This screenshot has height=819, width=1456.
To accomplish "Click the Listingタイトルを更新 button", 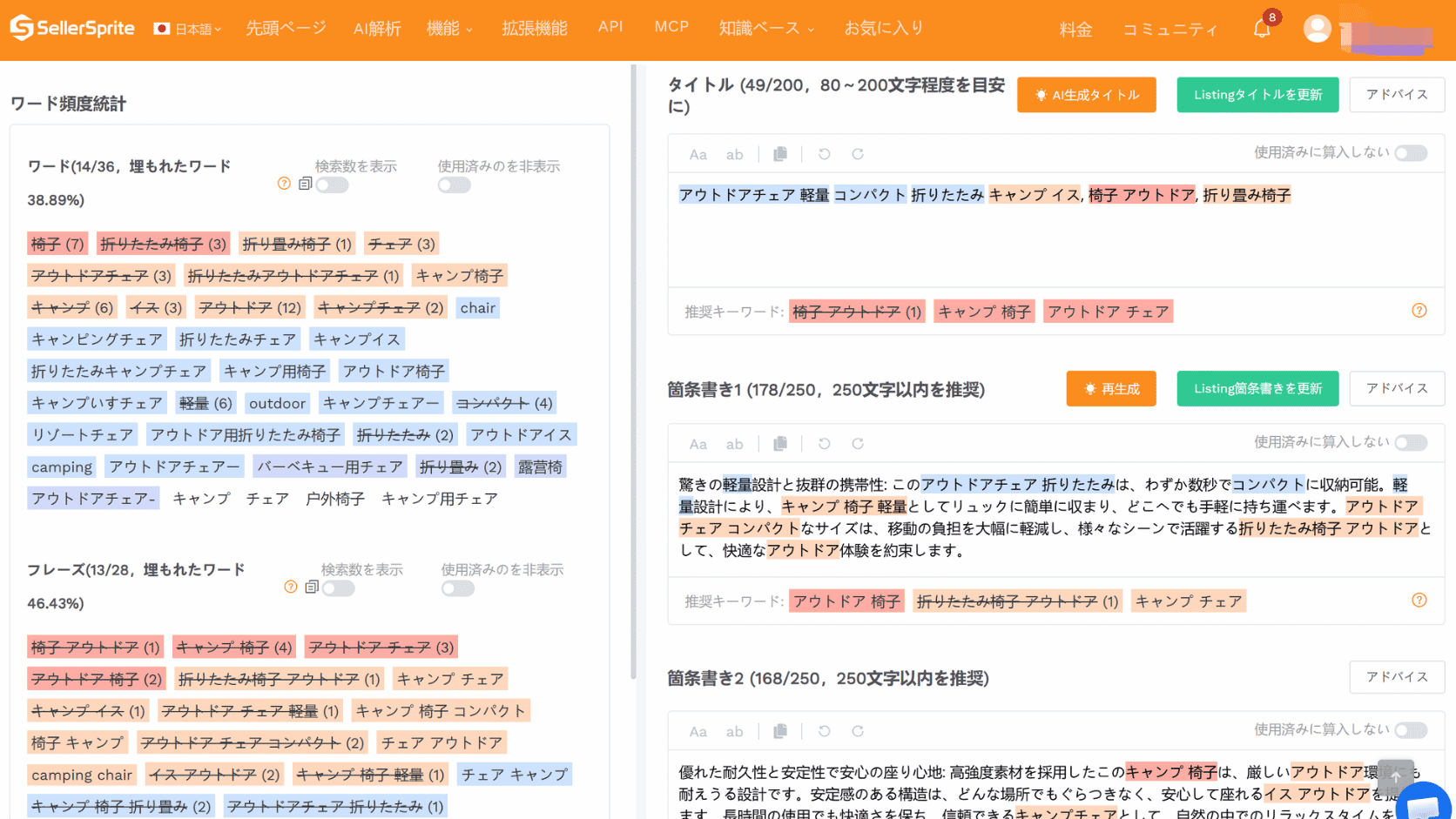I will coord(1257,95).
